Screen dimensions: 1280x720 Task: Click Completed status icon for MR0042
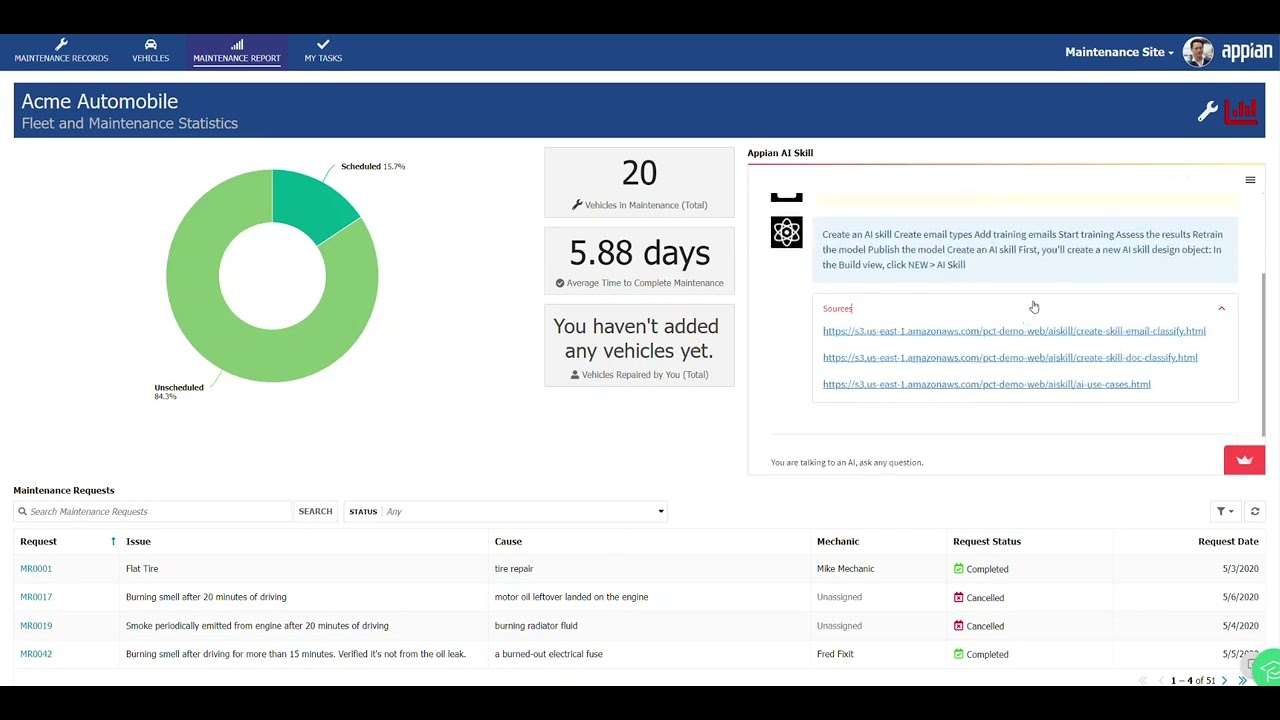tap(958, 654)
